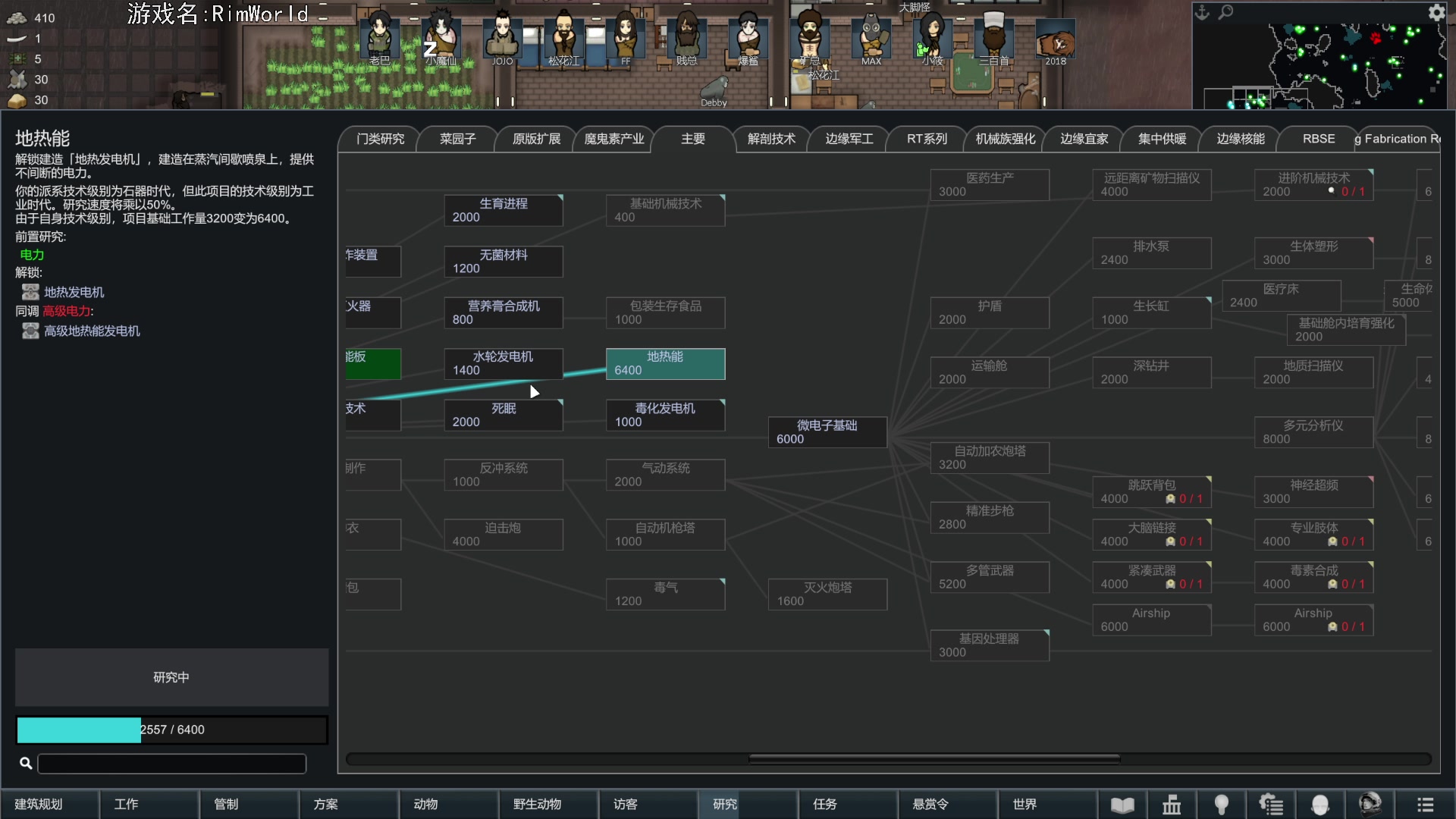Click the horizontal research tree scrollbar
The image size is (1456, 819).
point(934,758)
